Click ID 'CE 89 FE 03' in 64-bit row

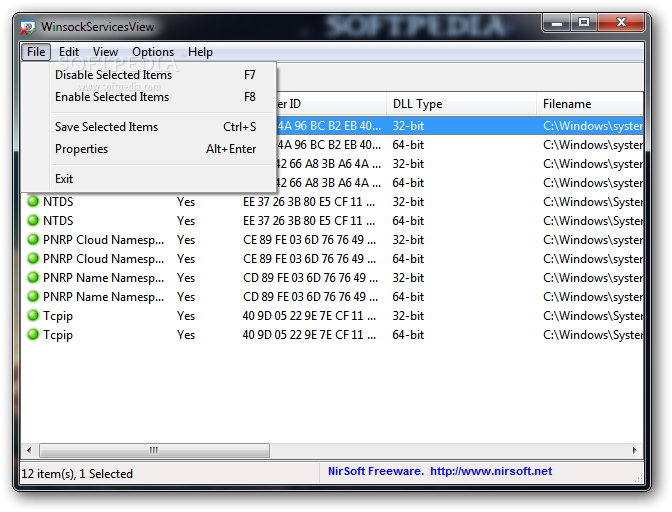point(309,258)
